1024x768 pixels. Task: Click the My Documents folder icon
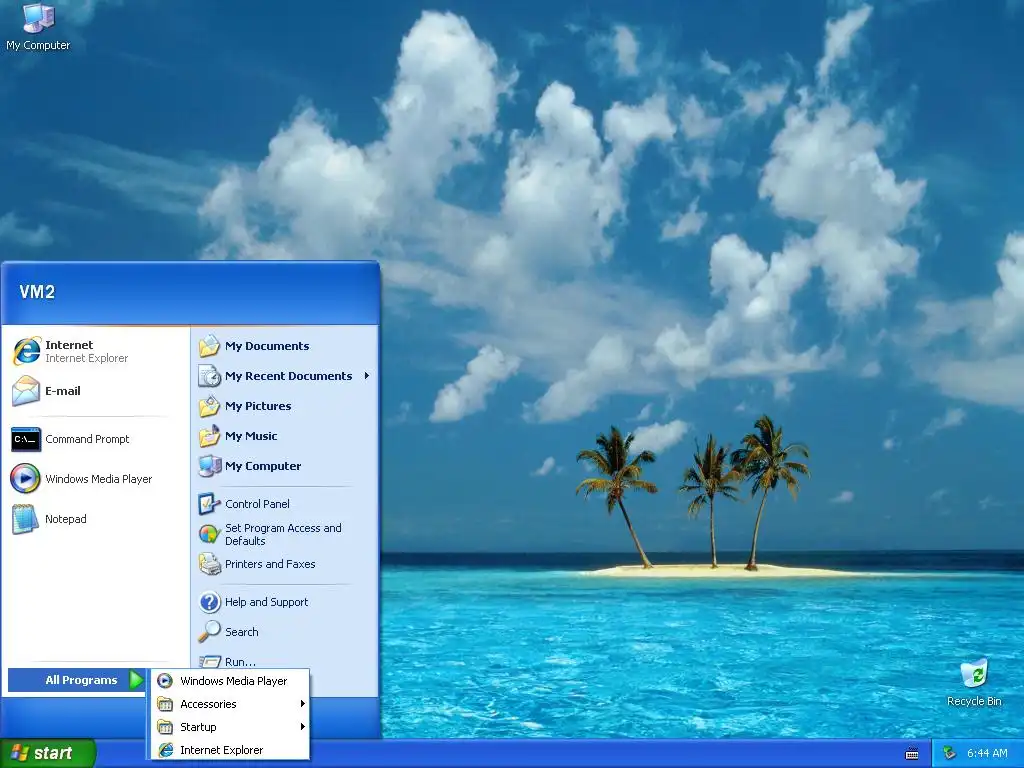(x=210, y=346)
